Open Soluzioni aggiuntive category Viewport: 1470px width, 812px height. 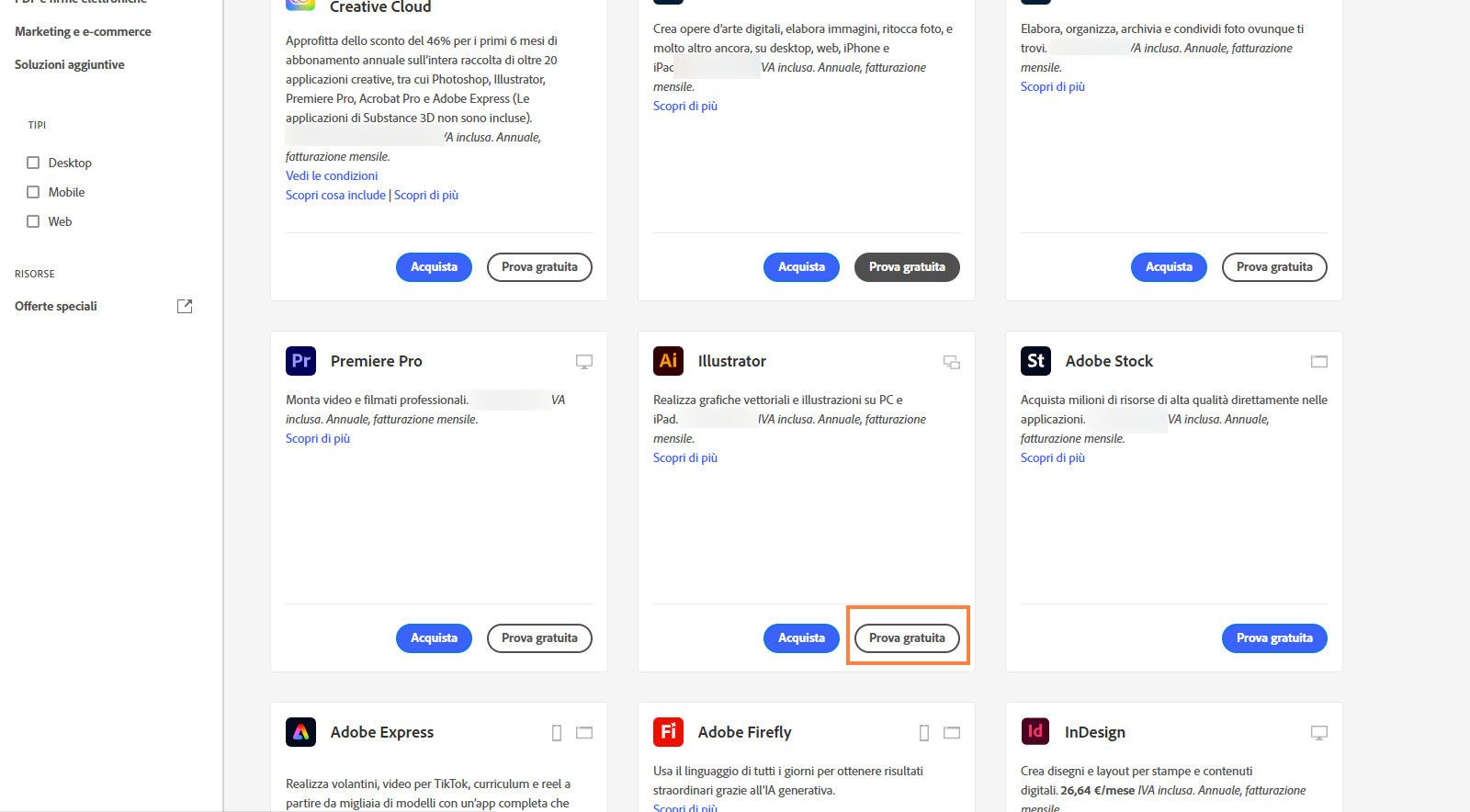[70, 64]
